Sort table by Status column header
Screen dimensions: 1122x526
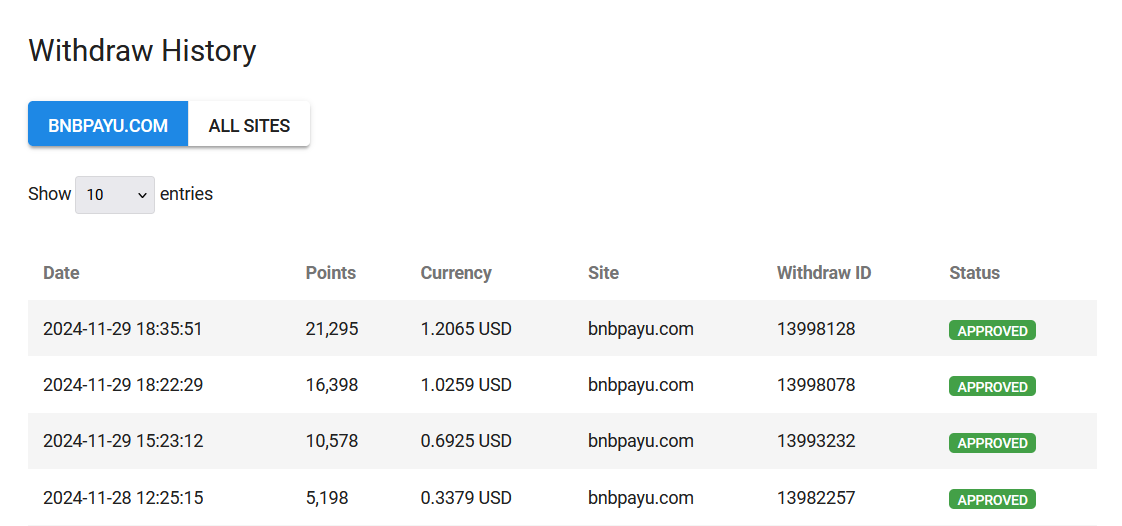point(975,273)
